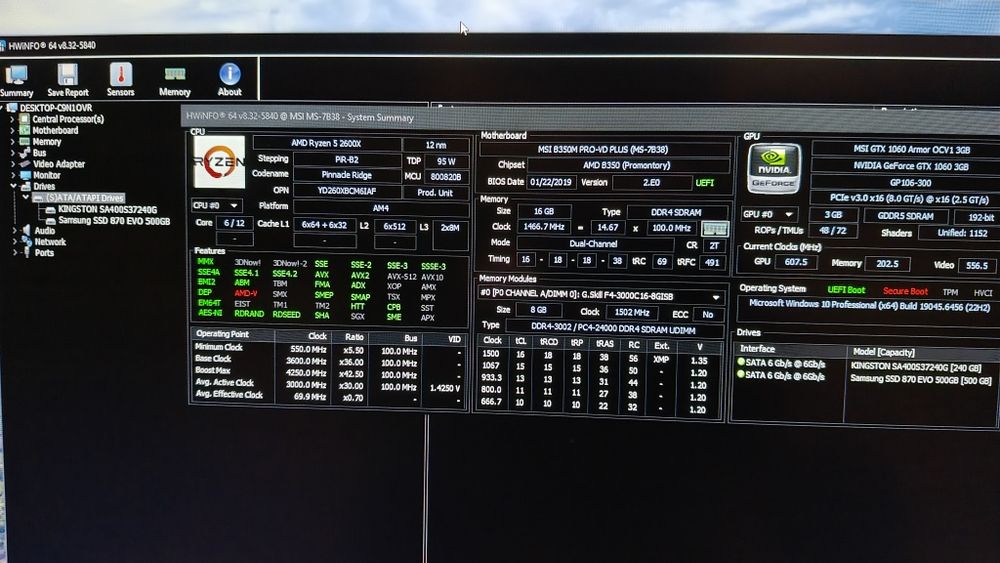The image size is (1000, 563).
Task: Click the Samsung SSD 870 EVO 500GB [500 GB] entry
Action: coord(921,380)
